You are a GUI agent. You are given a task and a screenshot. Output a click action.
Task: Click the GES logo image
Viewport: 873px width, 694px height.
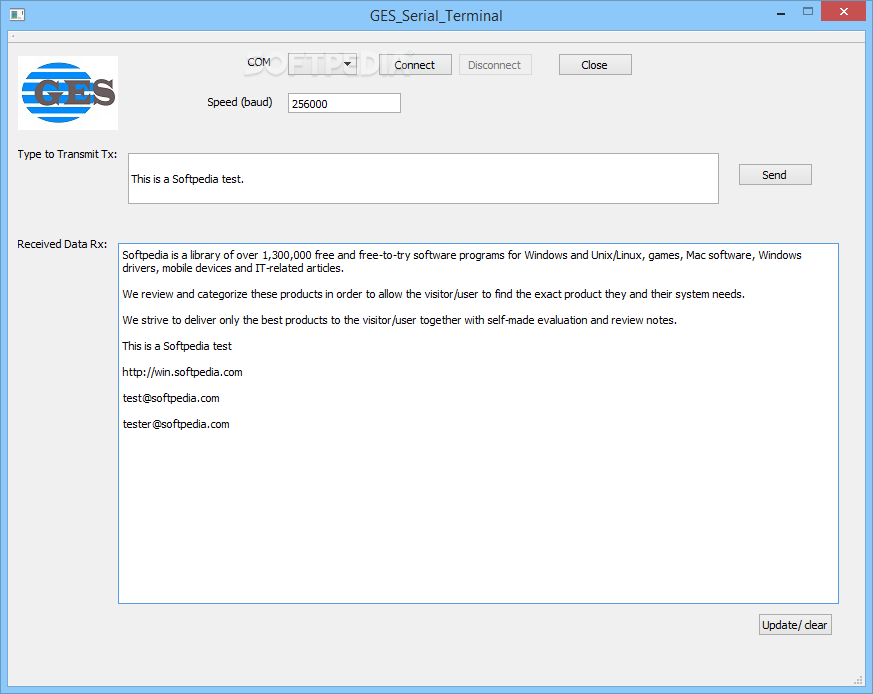tap(68, 93)
